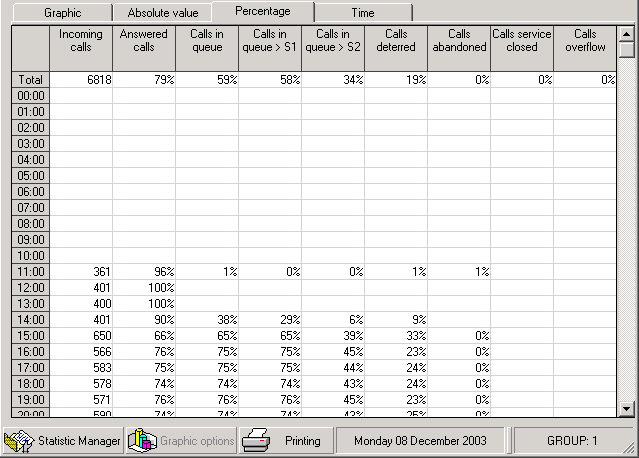Viewport: 639px width, 458px height.
Task: Select the 13:00 row header
Action: (31, 304)
